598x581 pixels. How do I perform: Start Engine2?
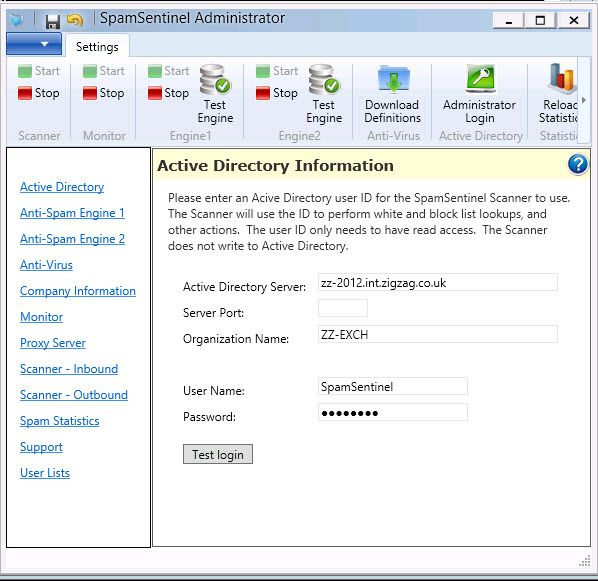(x=277, y=71)
